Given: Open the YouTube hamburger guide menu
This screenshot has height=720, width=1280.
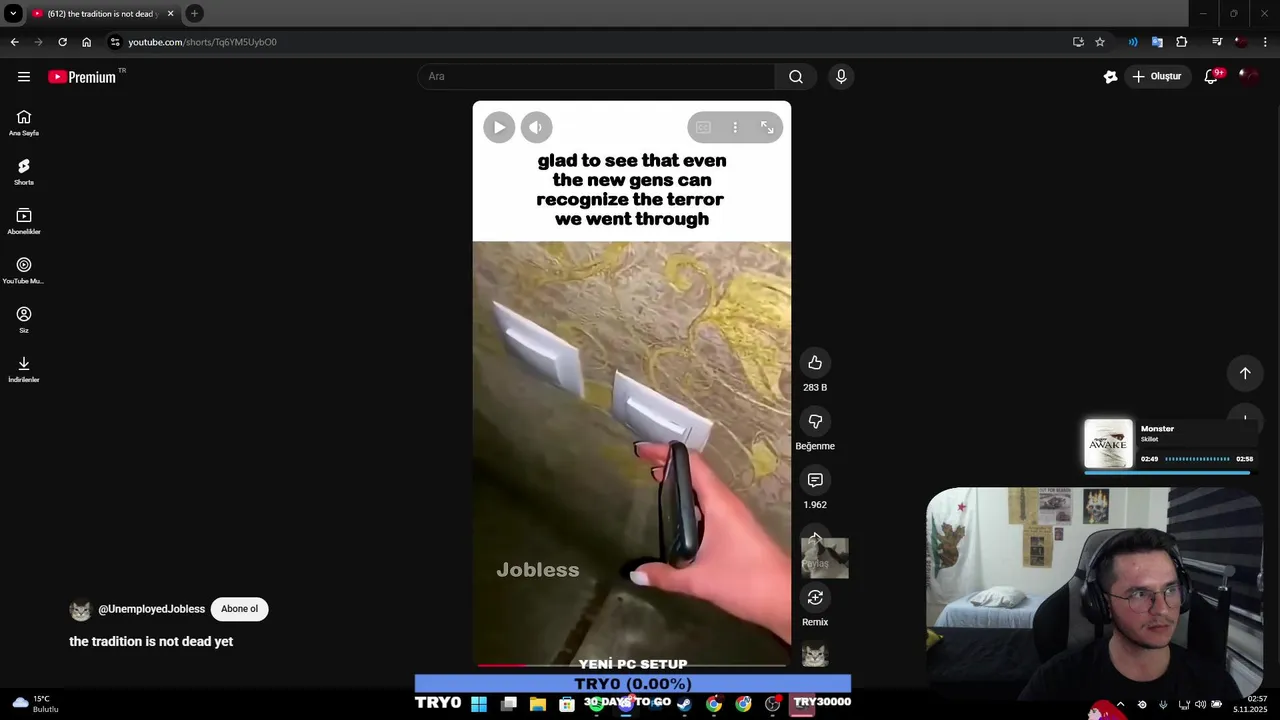Looking at the screenshot, I should (24, 77).
